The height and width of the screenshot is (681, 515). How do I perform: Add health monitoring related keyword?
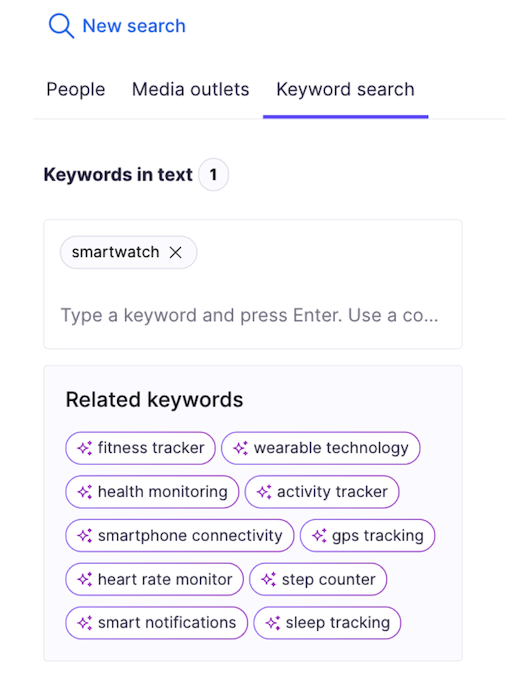pos(152,492)
